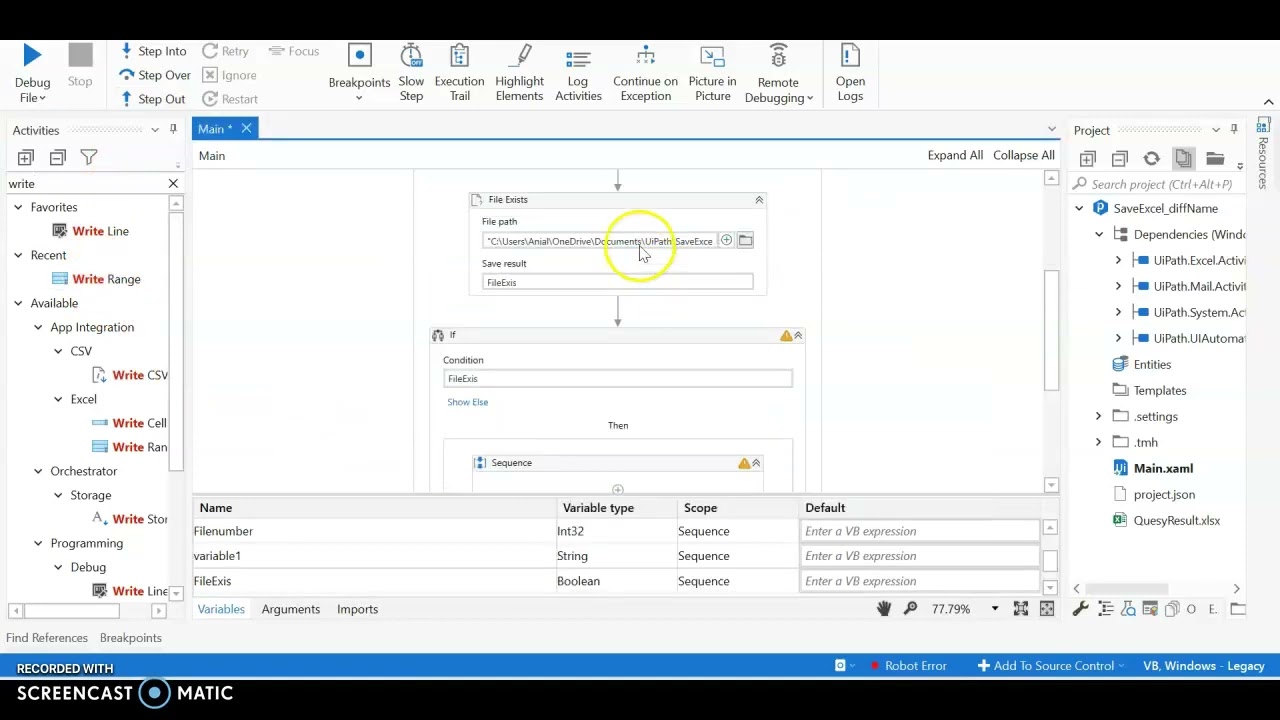This screenshot has width=1280, height=720.
Task: Click the Debug File play icon
Action: click(32, 56)
